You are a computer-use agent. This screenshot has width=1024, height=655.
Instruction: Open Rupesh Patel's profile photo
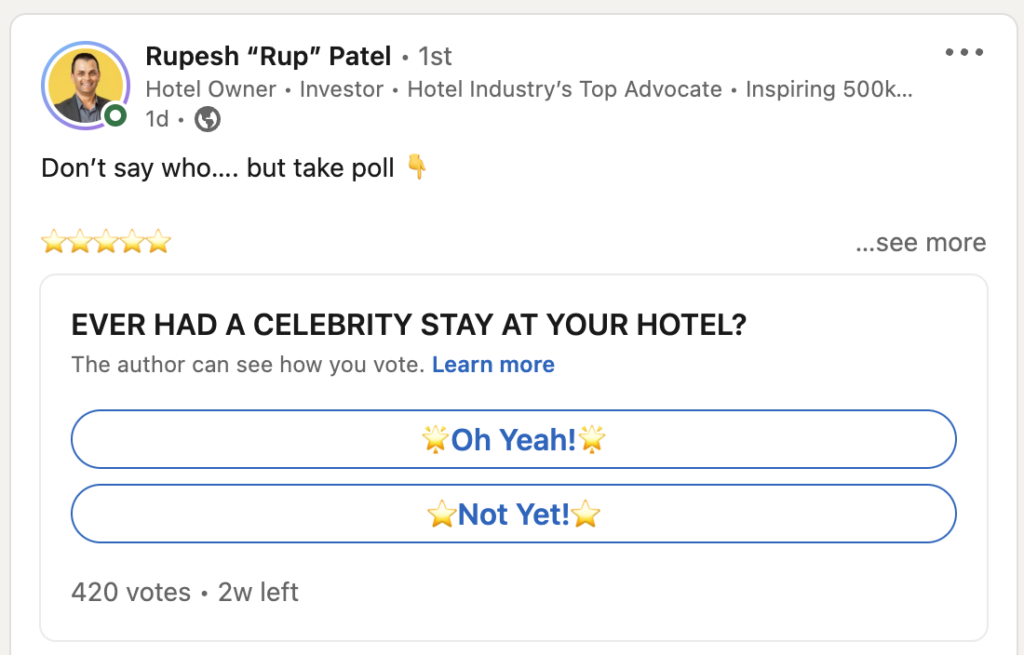point(84,86)
